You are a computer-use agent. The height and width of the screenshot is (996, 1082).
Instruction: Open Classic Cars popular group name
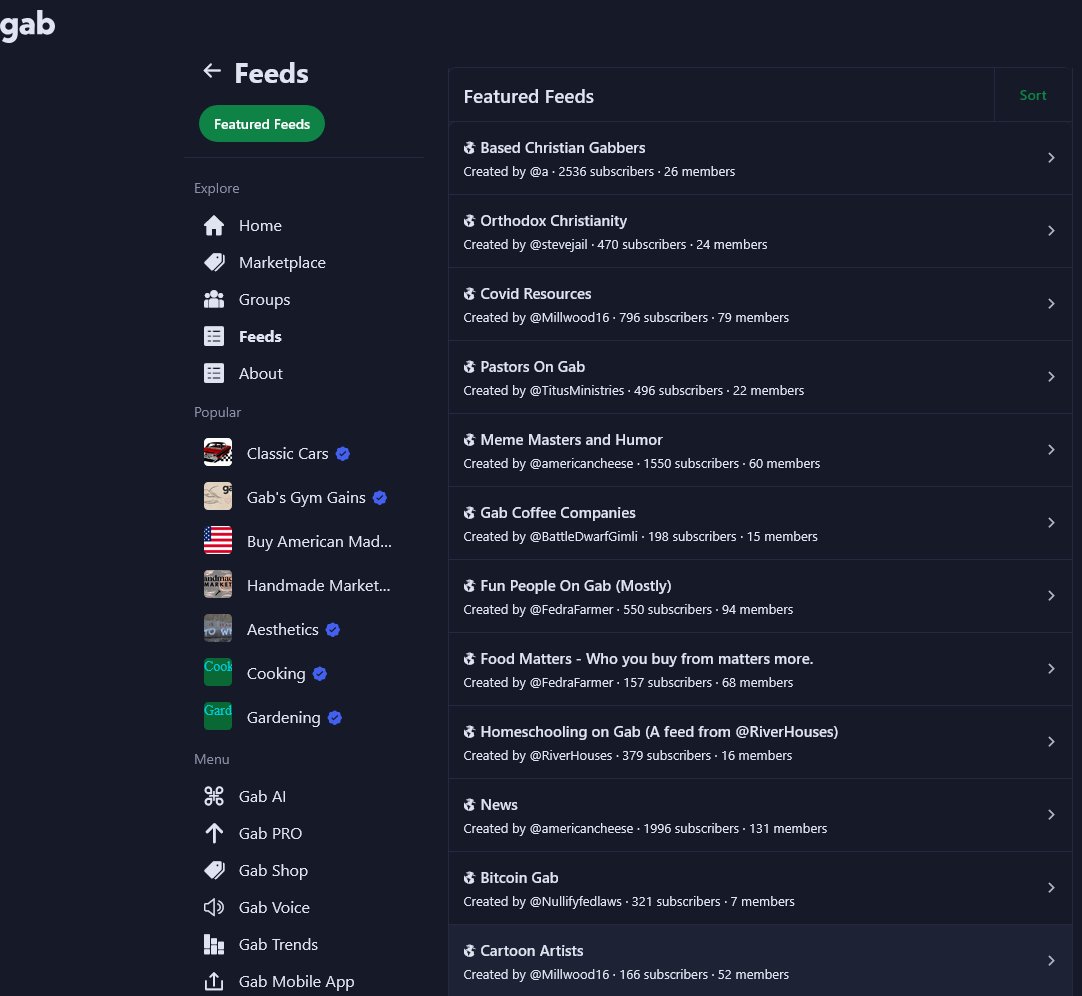tap(288, 453)
